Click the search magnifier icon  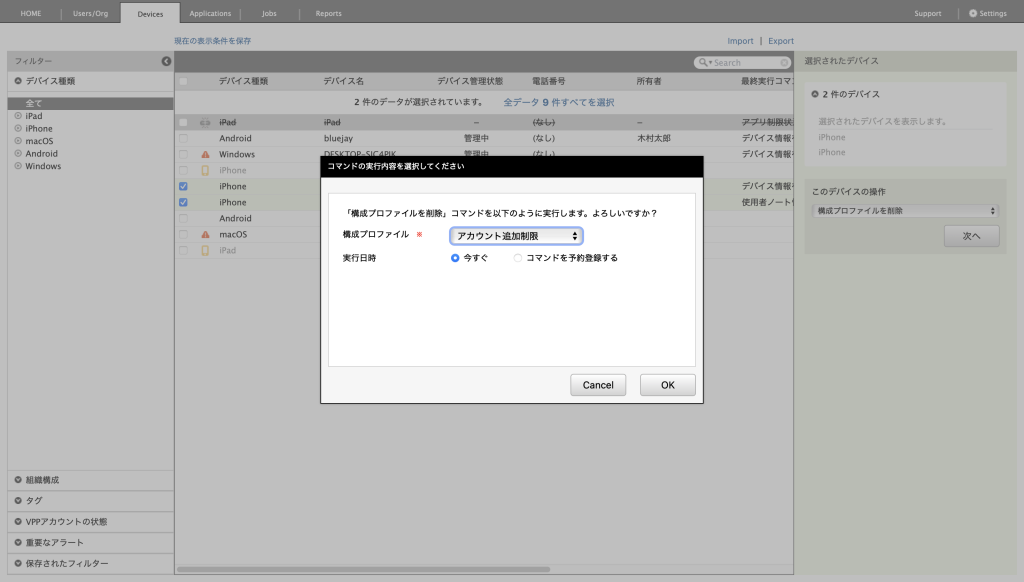tap(703, 63)
